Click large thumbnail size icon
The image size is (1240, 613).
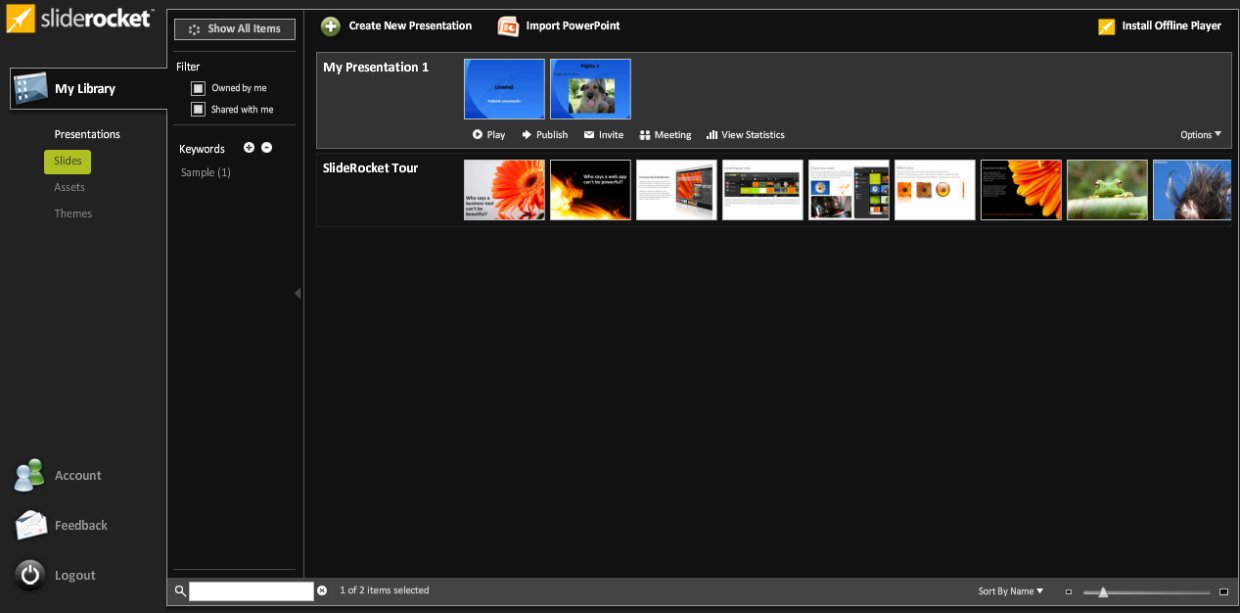(1223, 592)
